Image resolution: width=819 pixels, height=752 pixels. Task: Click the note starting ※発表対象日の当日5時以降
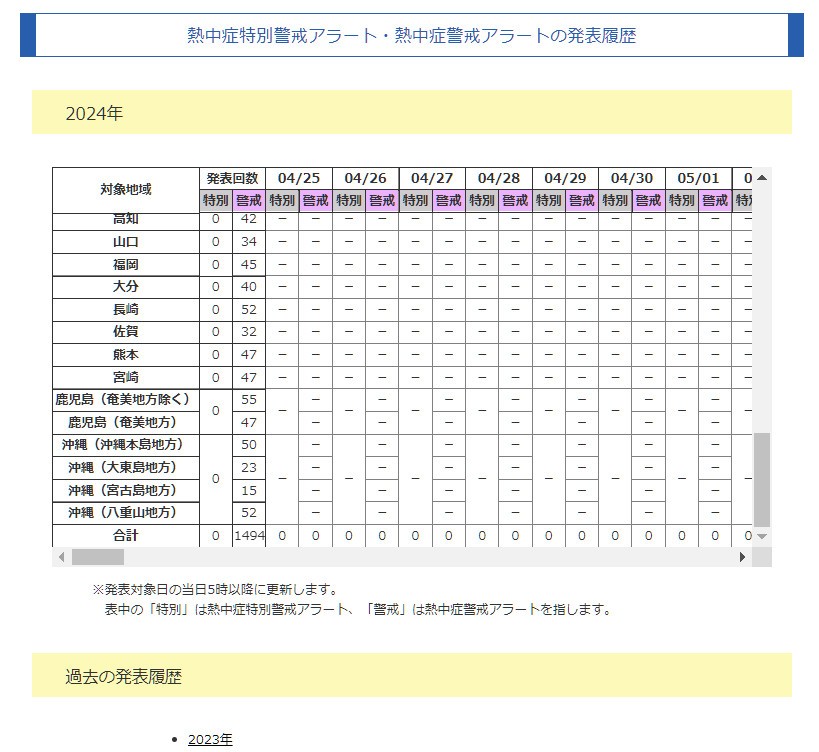(215, 590)
